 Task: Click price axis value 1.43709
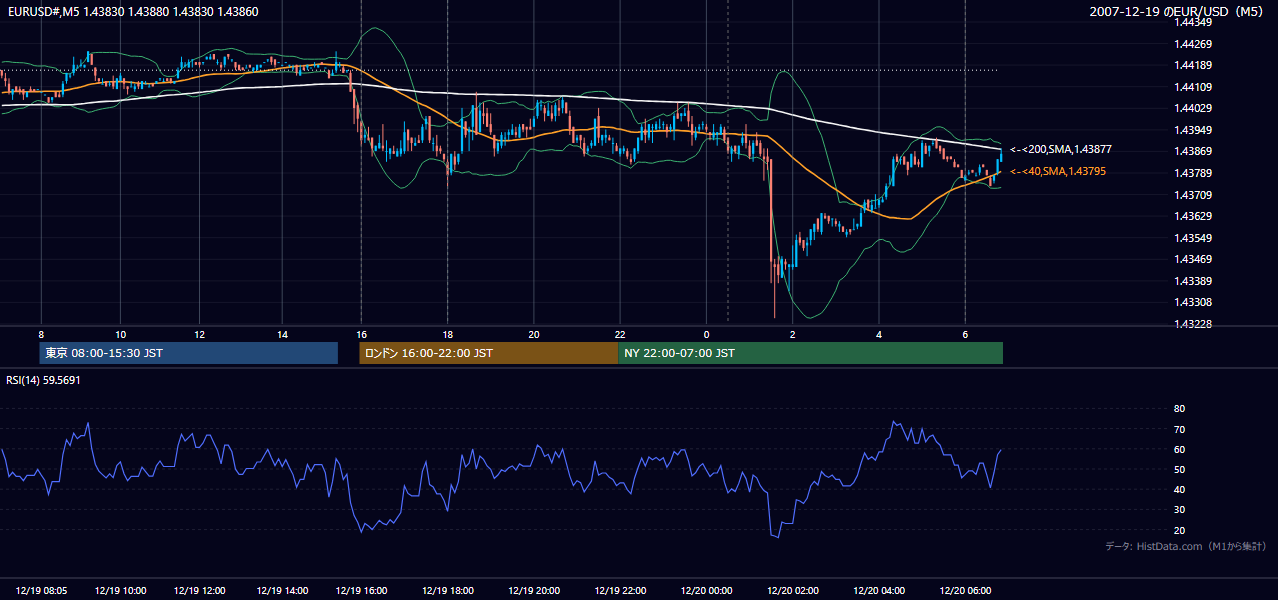point(1193,195)
